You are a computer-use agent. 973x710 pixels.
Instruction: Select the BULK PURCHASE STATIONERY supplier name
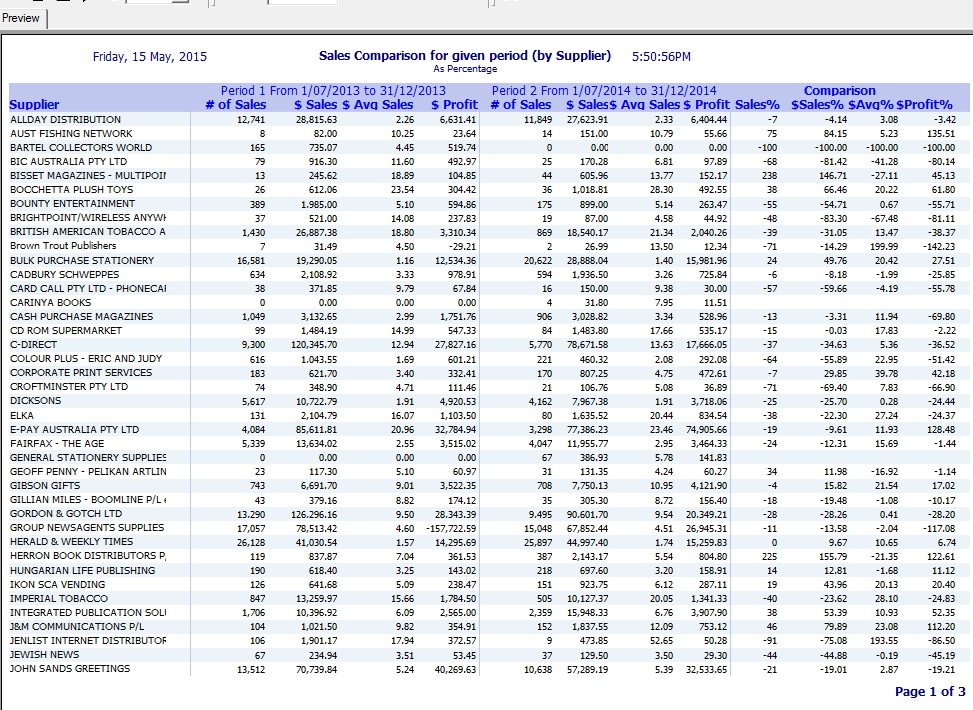[x=82, y=261]
